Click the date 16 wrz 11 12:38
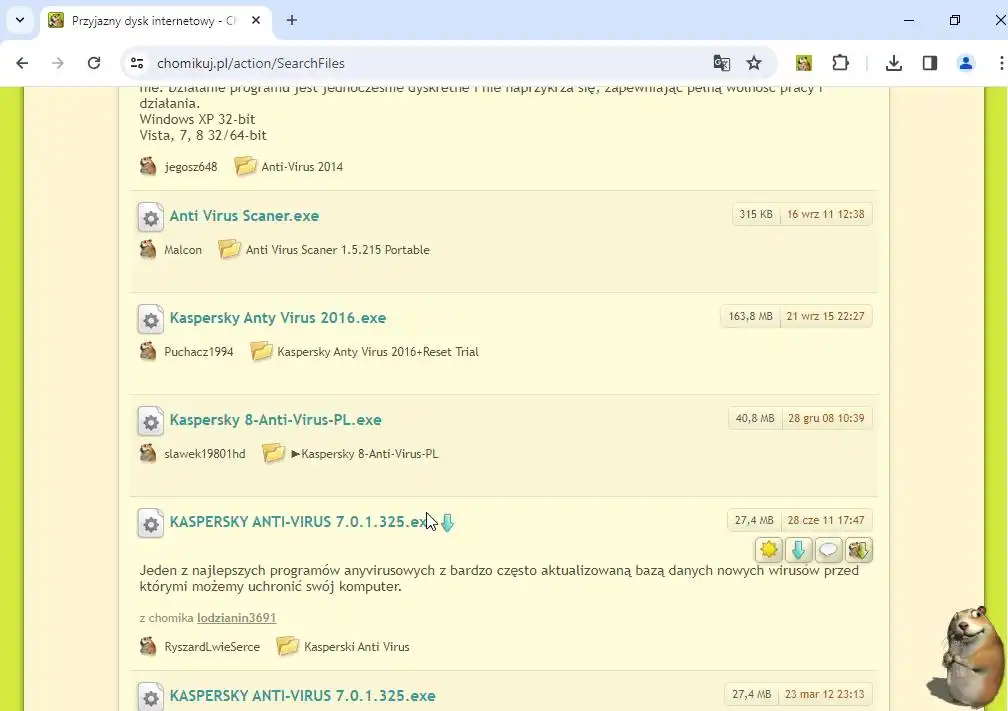 pos(825,214)
